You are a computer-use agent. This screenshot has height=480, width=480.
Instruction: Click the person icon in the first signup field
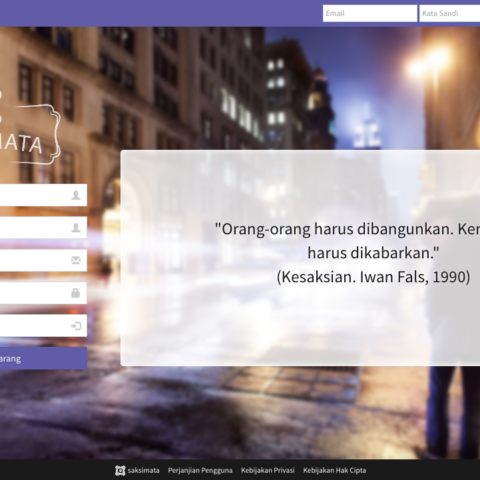click(x=76, y=195)
